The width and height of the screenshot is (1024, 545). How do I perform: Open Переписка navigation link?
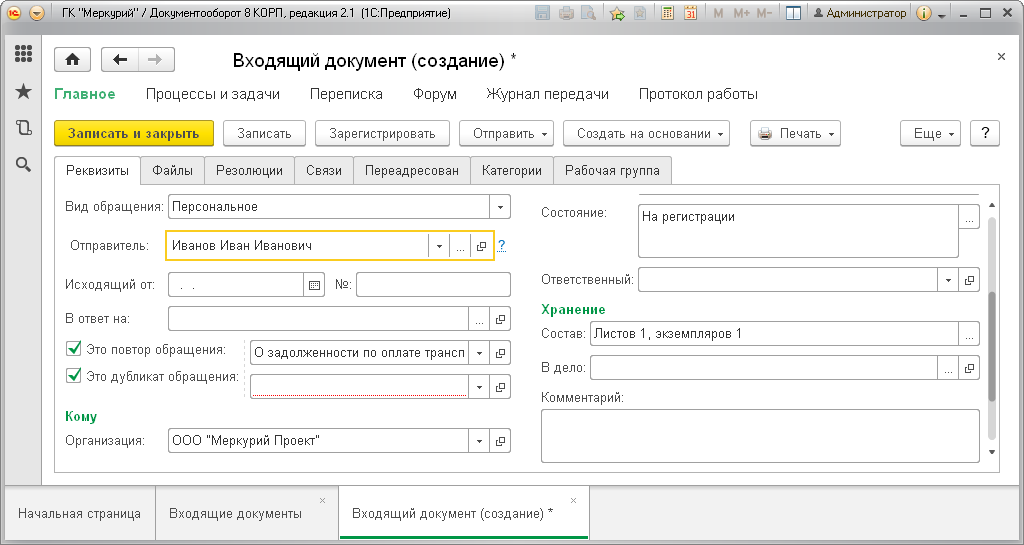[346, 94]
